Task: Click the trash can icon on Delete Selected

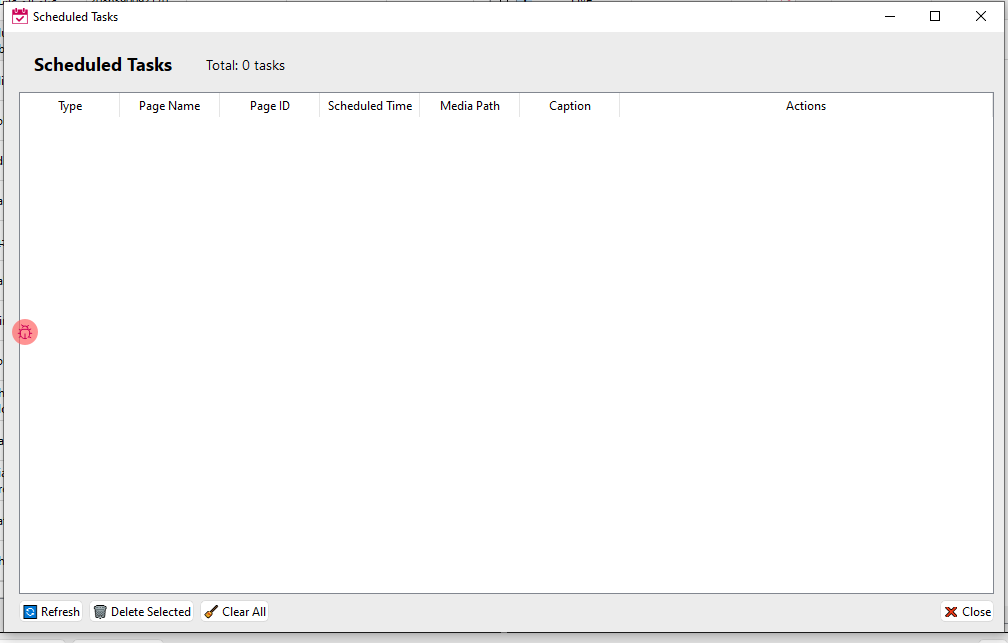Action: coord(100,611)
